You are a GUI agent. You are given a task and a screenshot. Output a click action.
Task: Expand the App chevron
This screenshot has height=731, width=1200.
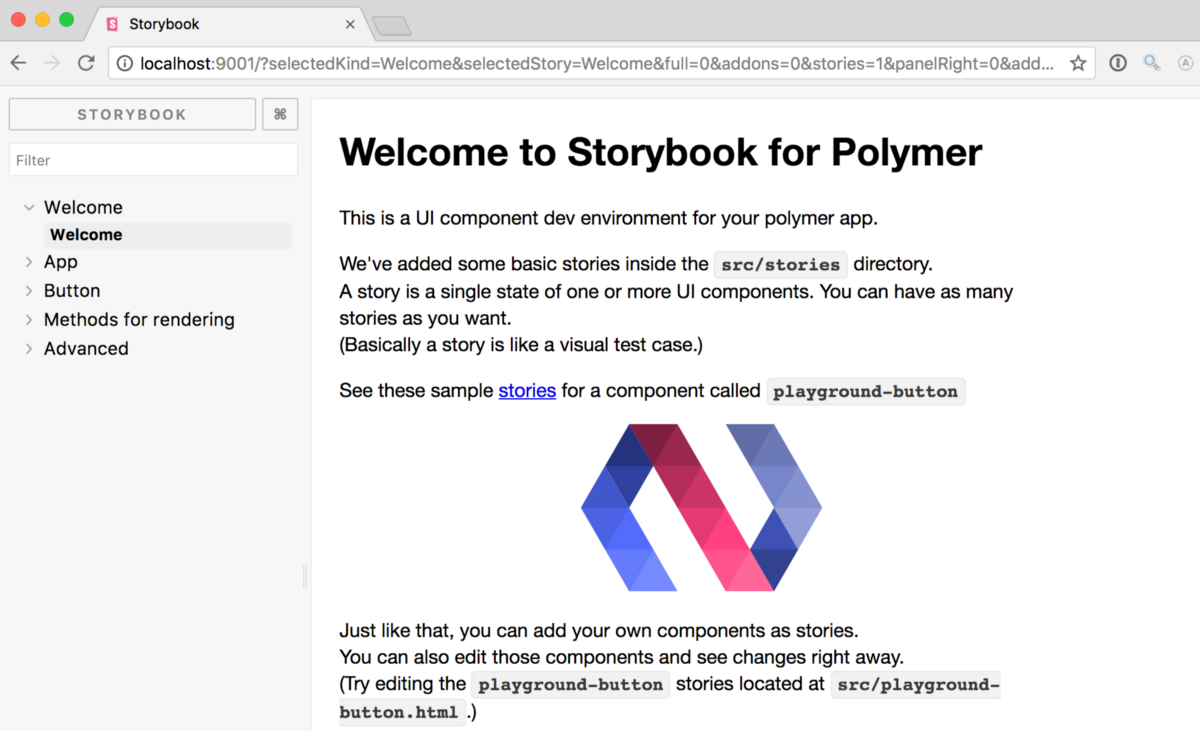coord(29,262)
